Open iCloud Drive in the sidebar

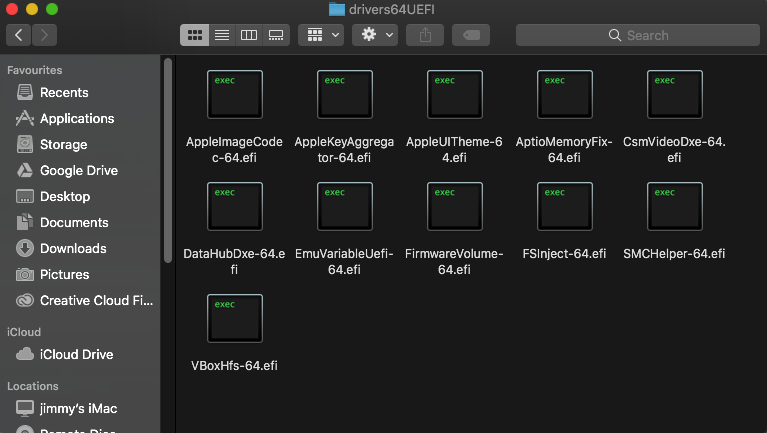point(80,354)
